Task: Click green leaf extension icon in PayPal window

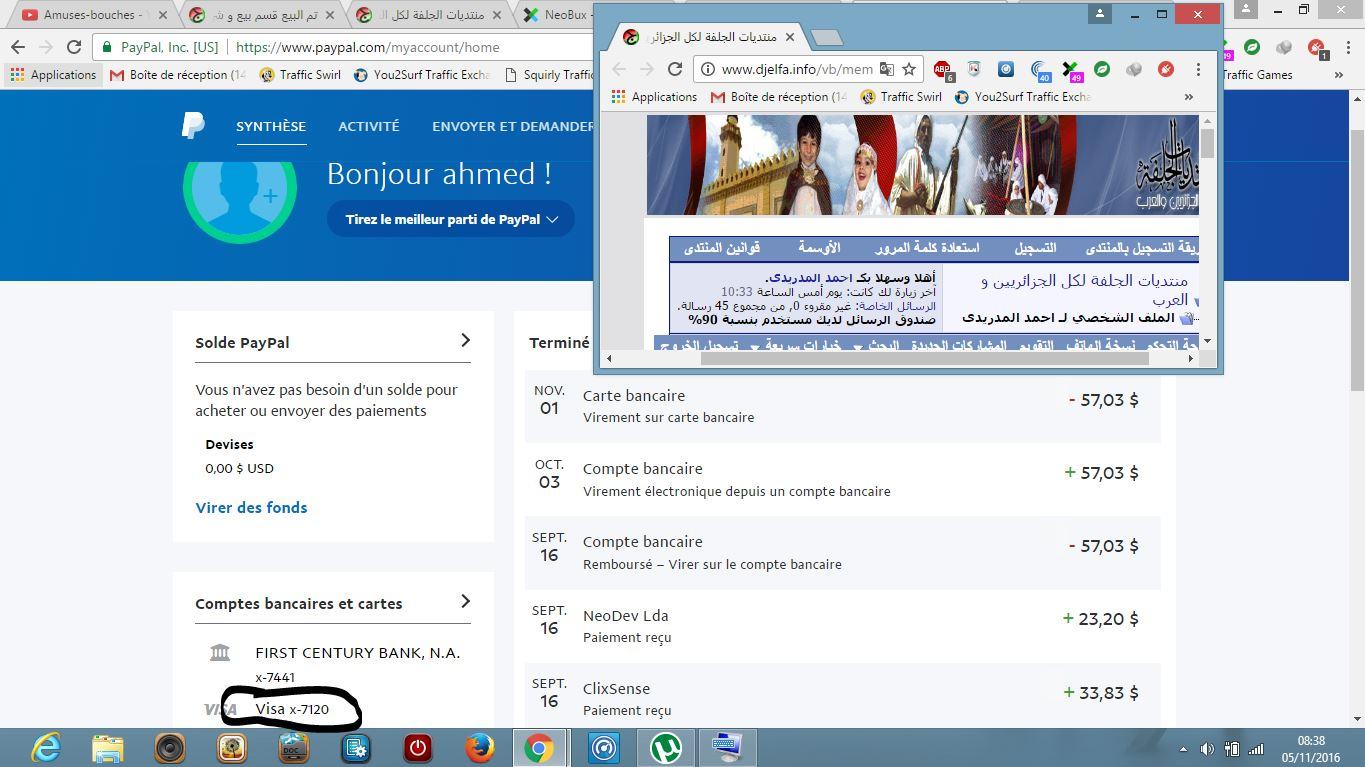Action: 1252,46
